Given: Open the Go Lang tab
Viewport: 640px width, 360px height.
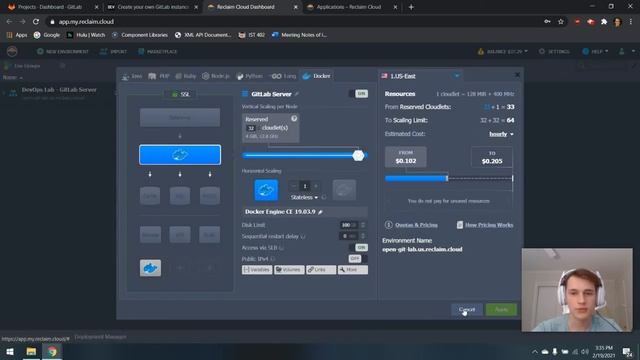Looking at the screenshot, I should 284,76.
